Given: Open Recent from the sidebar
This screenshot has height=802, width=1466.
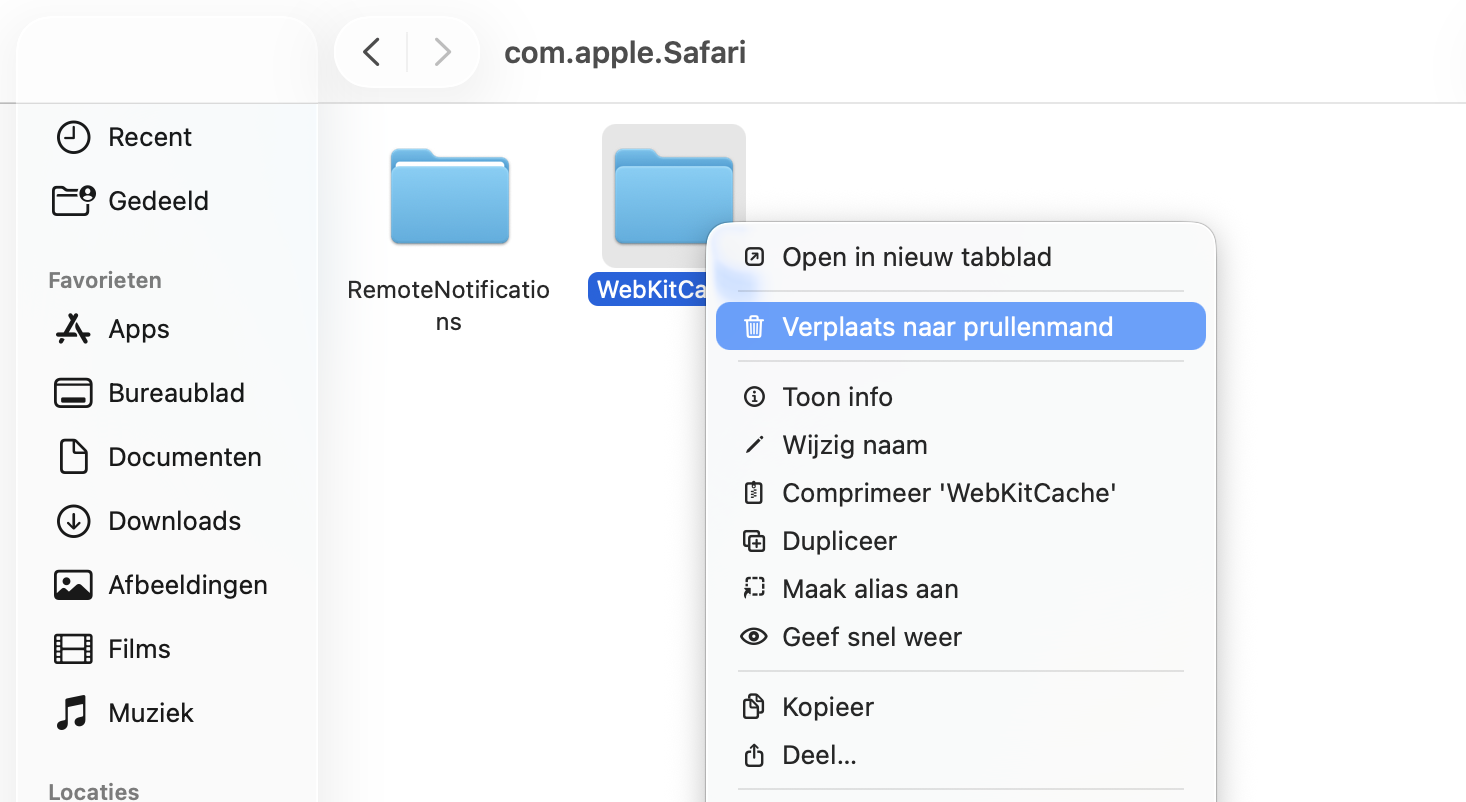Looking at the screenshot, I should [x=150, y=137].
